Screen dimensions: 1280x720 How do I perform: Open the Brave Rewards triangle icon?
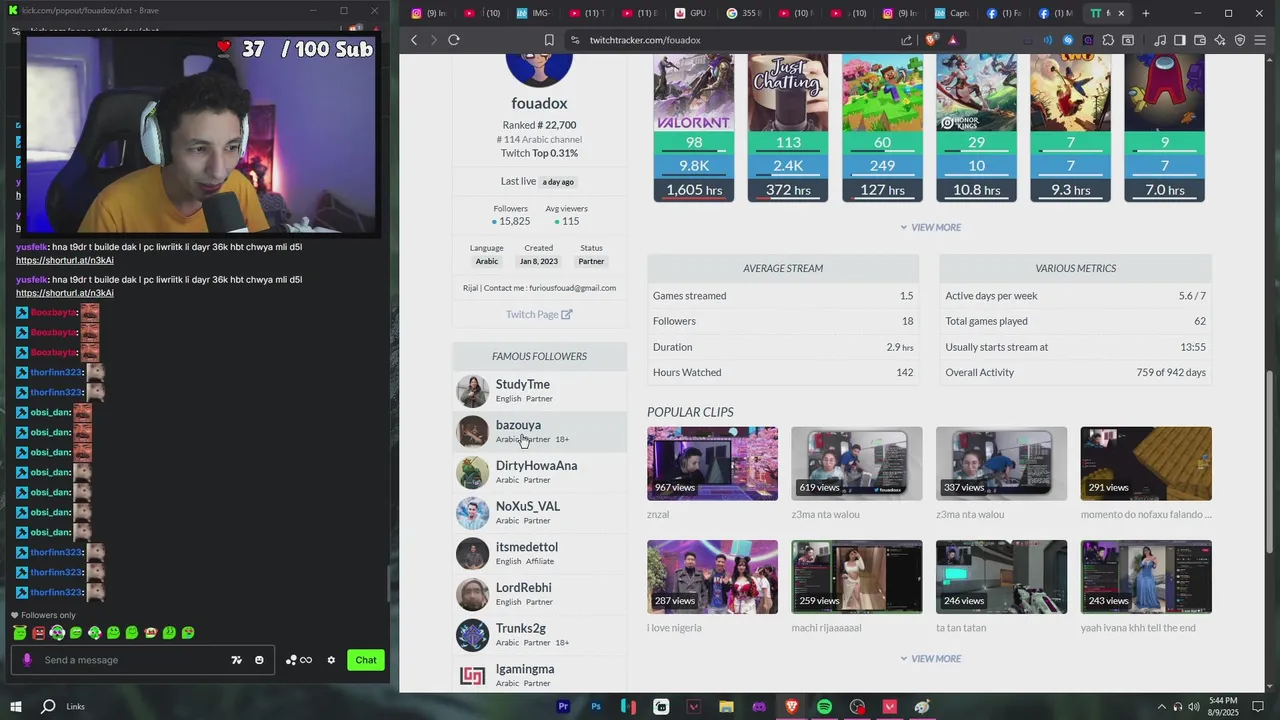tap(953, 40)
